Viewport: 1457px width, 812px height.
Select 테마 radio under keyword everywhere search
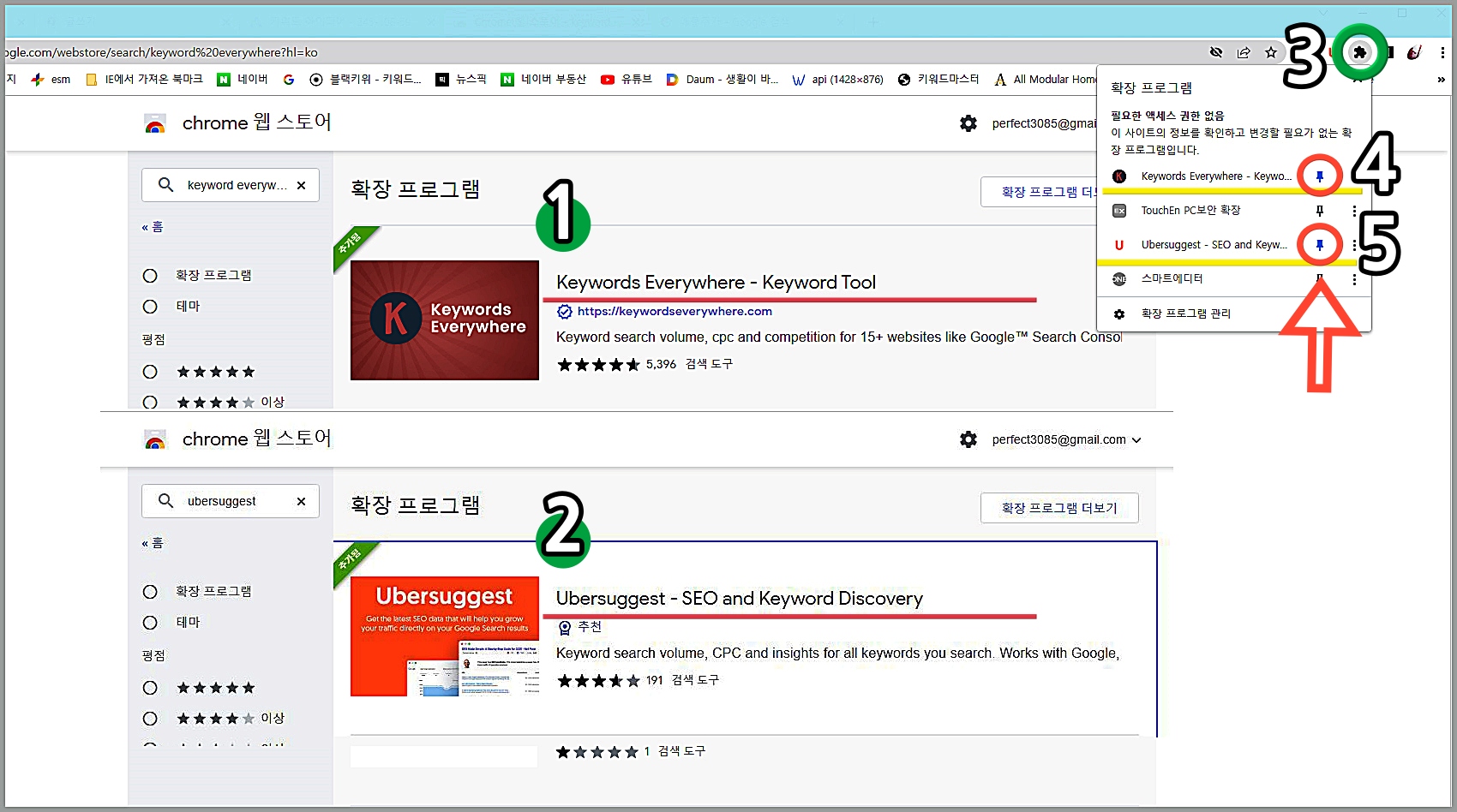coord(150,307)
